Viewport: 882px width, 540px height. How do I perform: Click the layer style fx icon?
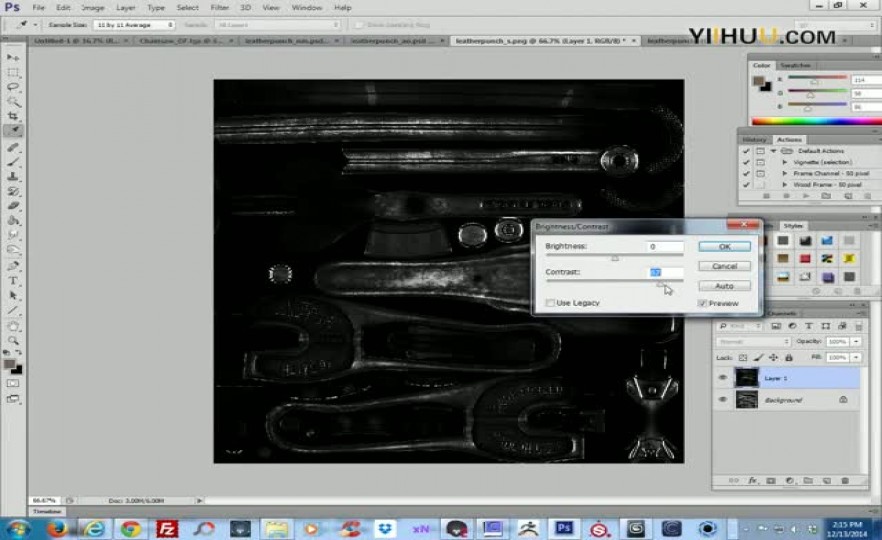[x=752, y=481]
